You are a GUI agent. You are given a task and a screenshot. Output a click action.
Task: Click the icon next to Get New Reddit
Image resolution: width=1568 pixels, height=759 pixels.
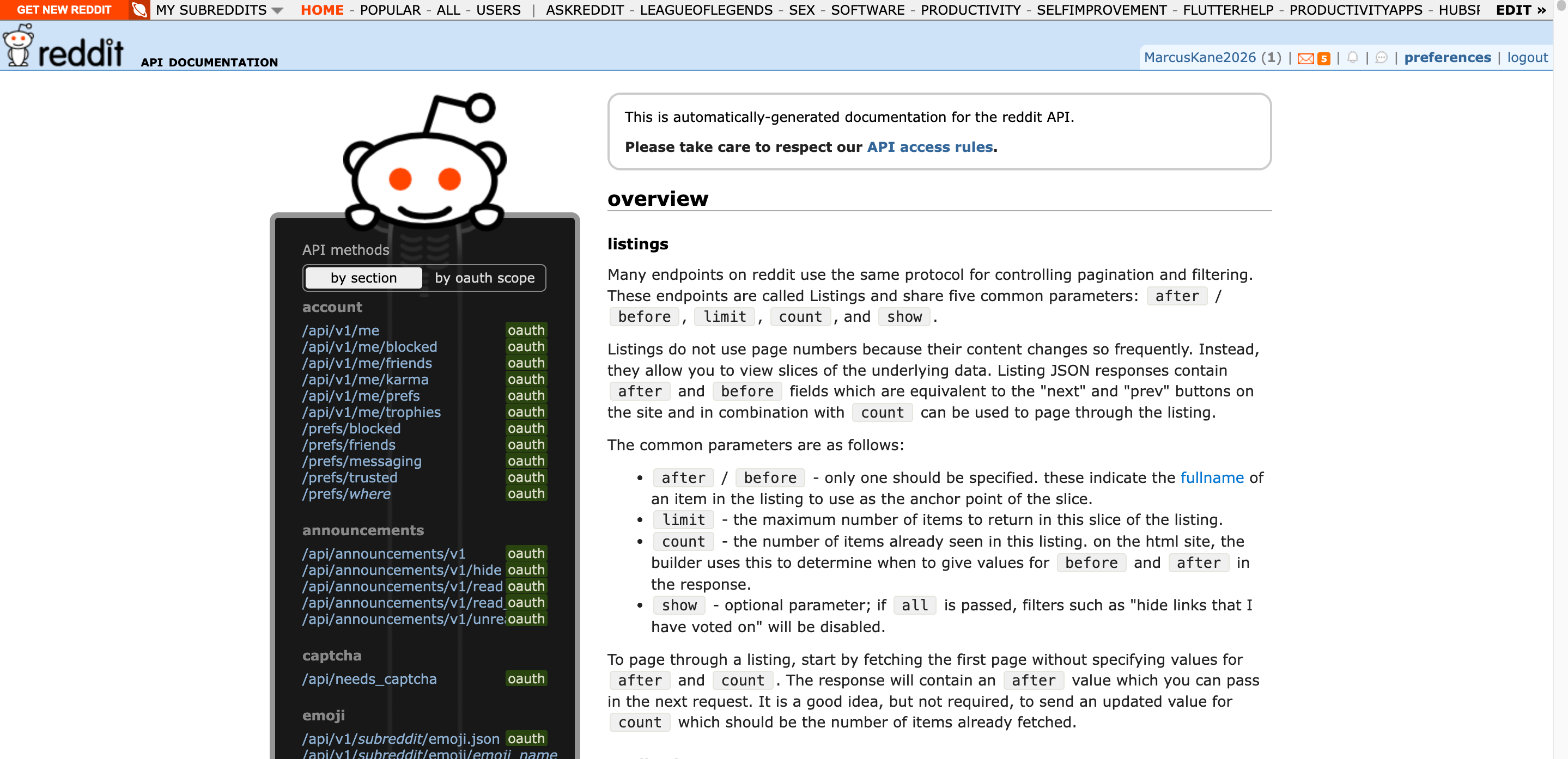pyautogui.click(x=139, y=10)
